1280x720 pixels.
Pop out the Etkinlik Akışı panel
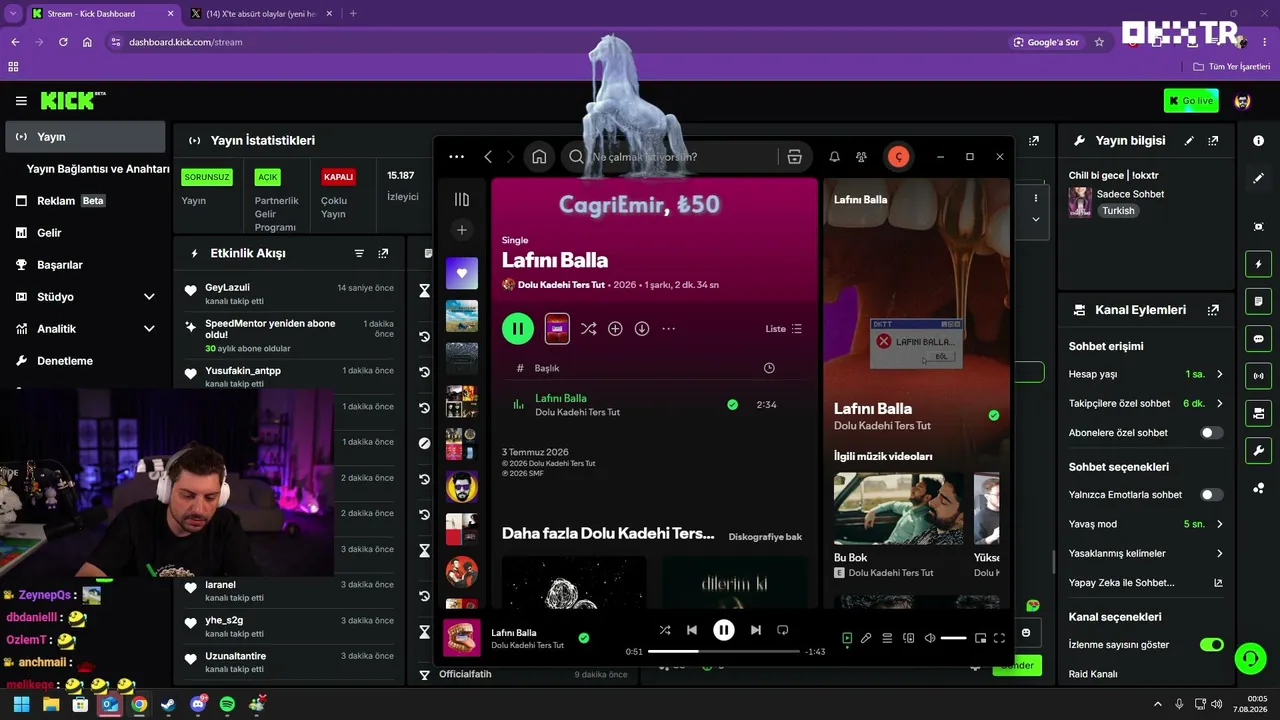tap(383, 254)
